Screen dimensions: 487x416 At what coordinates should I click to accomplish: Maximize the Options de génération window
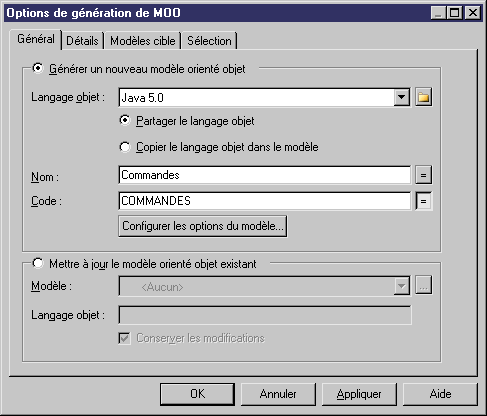(x=455, y=13)
